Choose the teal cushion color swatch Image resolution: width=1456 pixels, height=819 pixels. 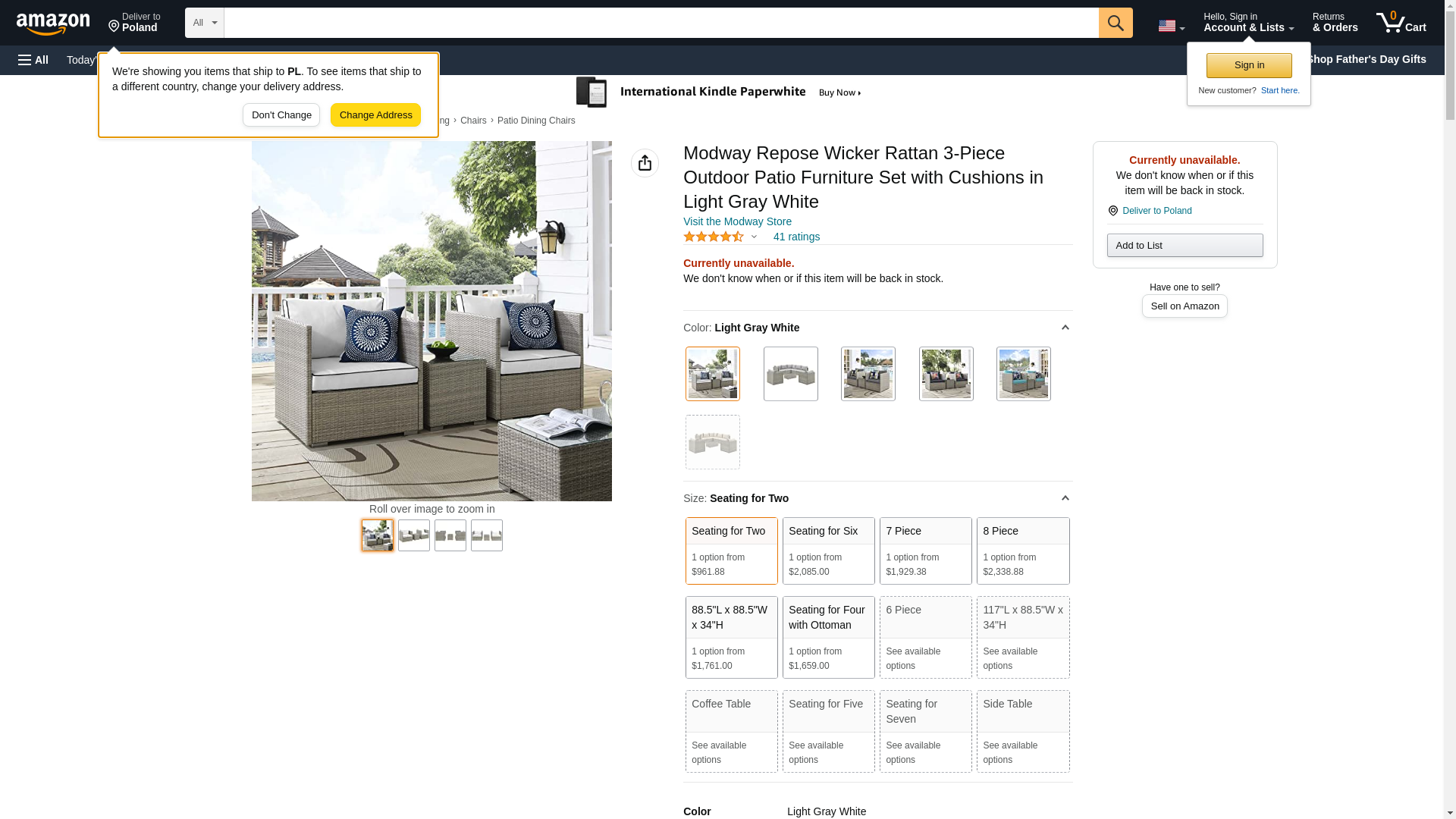pyautogui.click(x=1023, y=374)
